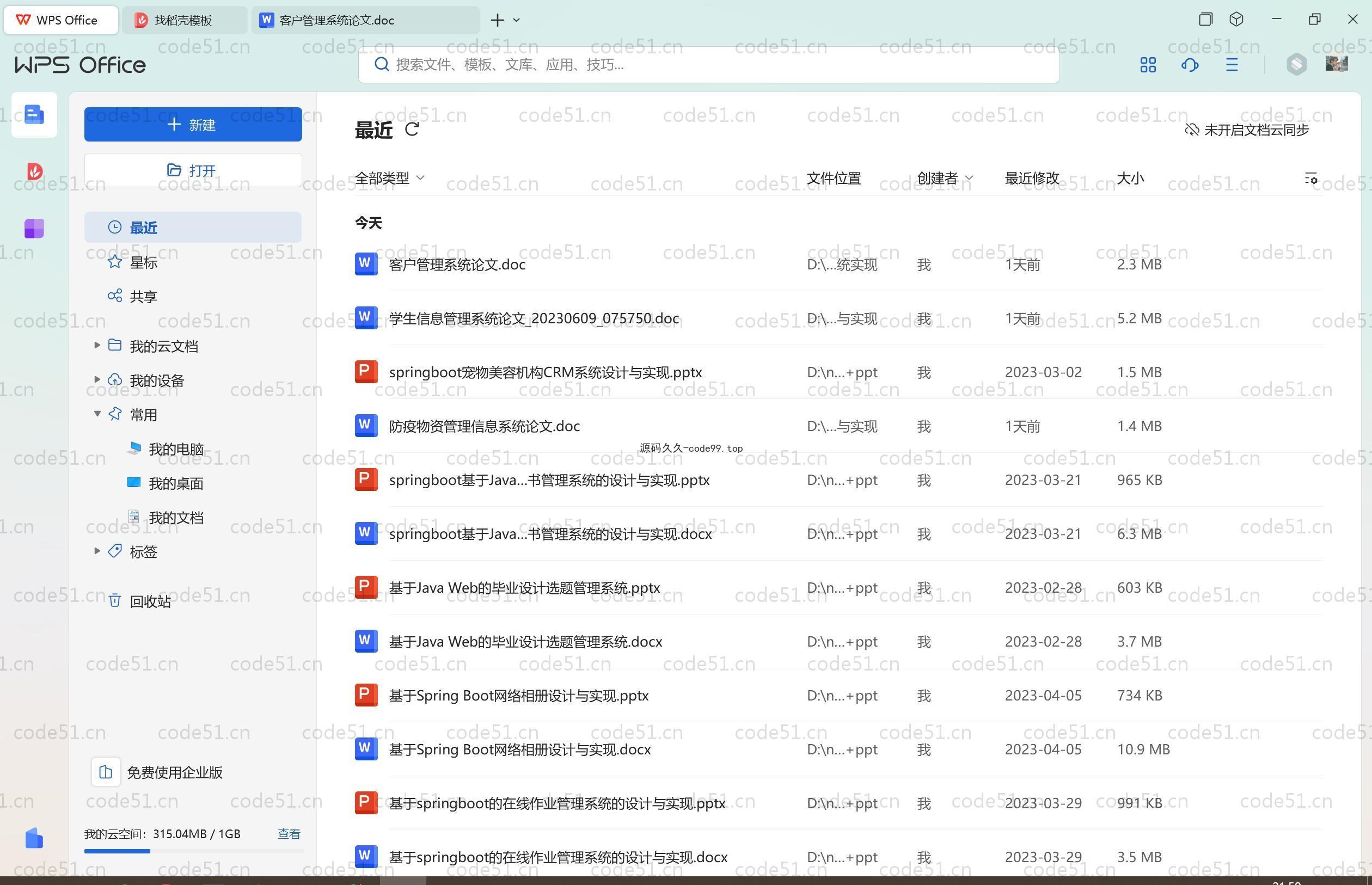Open the main menu hamburger icon
1372x885 pixels.
(1231, 65)
